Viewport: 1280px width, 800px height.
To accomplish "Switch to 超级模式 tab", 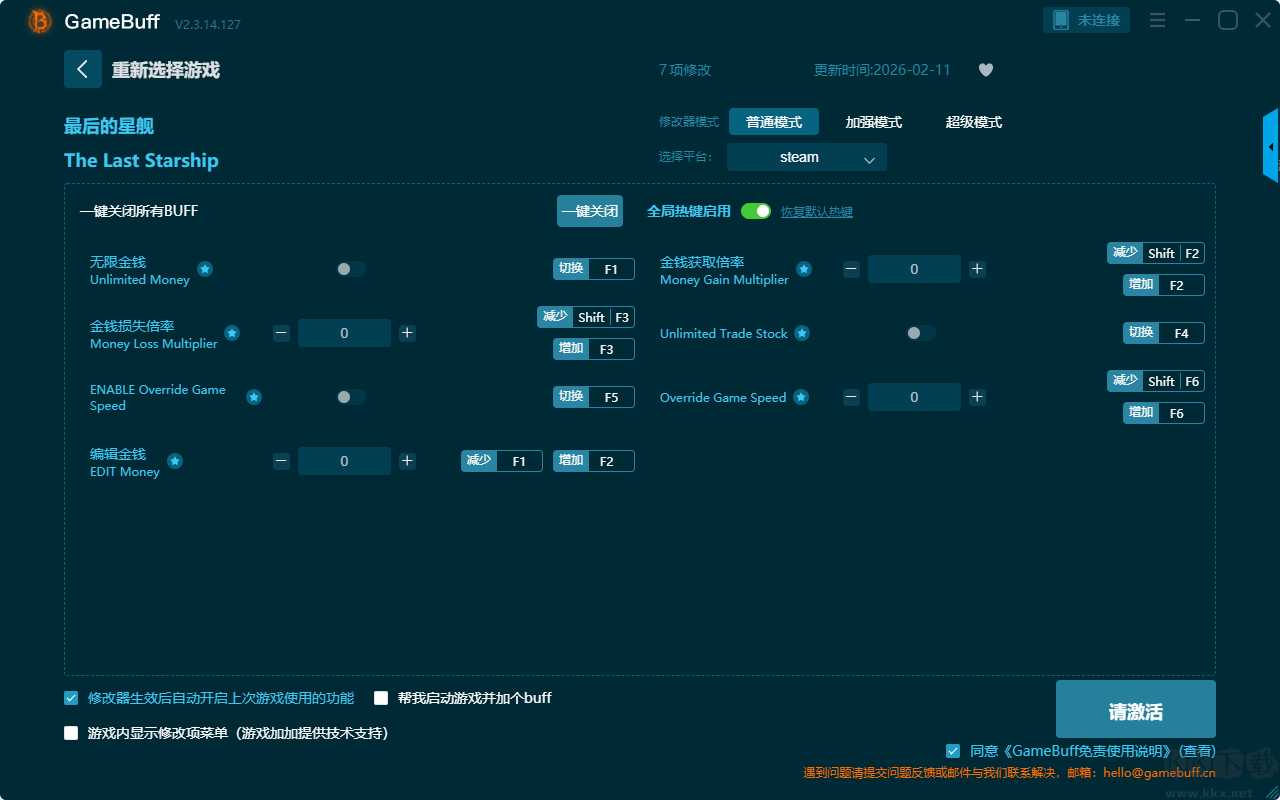I will pos(974,122).
